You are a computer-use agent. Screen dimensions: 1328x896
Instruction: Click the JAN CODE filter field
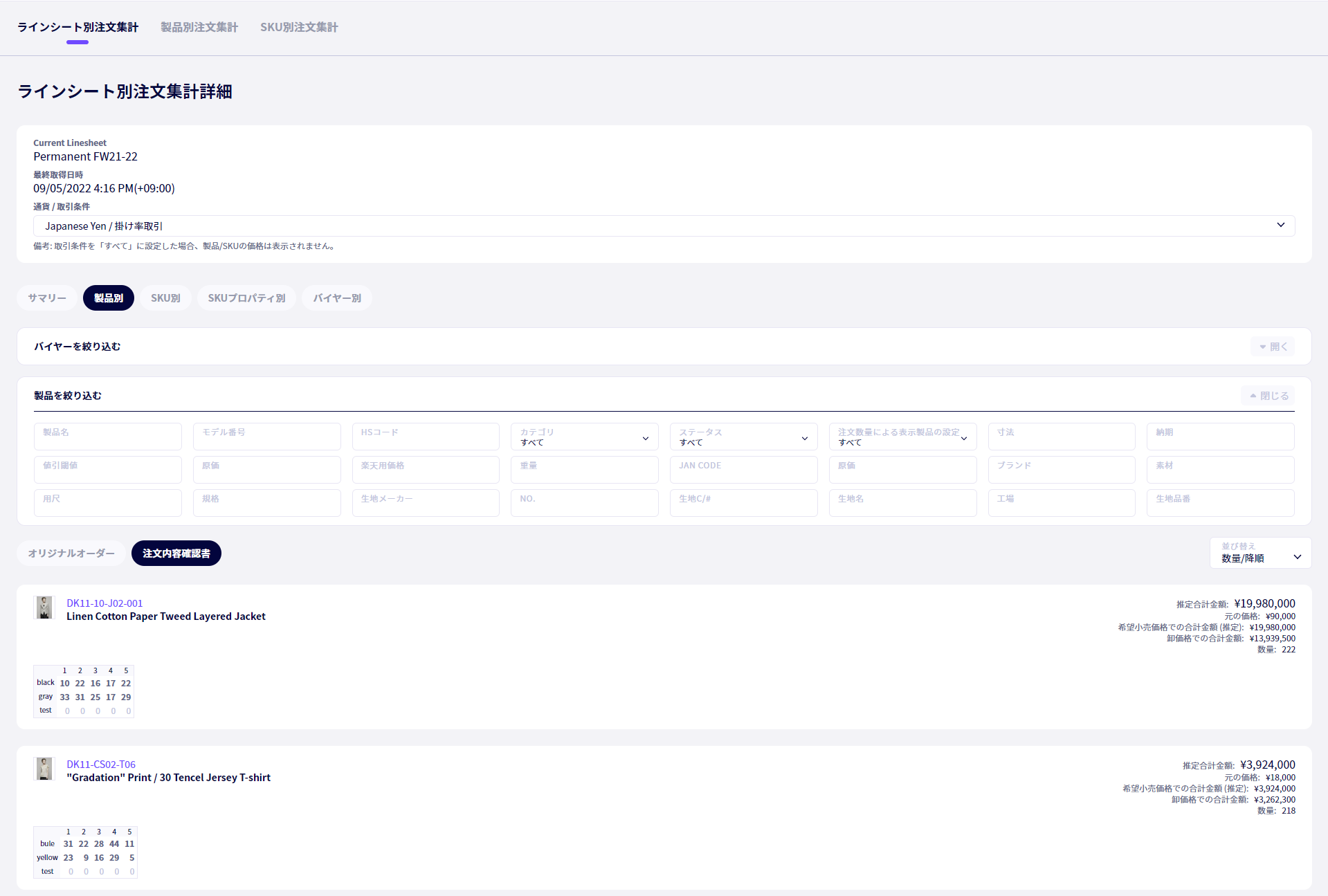744,470
